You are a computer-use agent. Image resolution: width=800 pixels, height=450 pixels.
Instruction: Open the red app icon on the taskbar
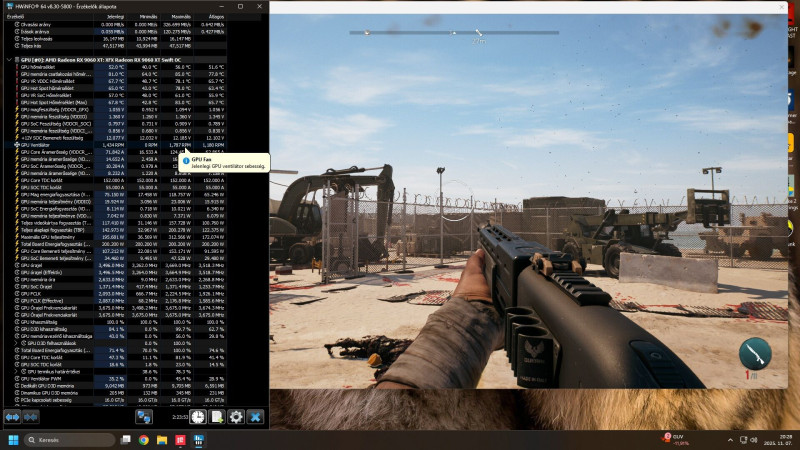(x=180, y=440)
